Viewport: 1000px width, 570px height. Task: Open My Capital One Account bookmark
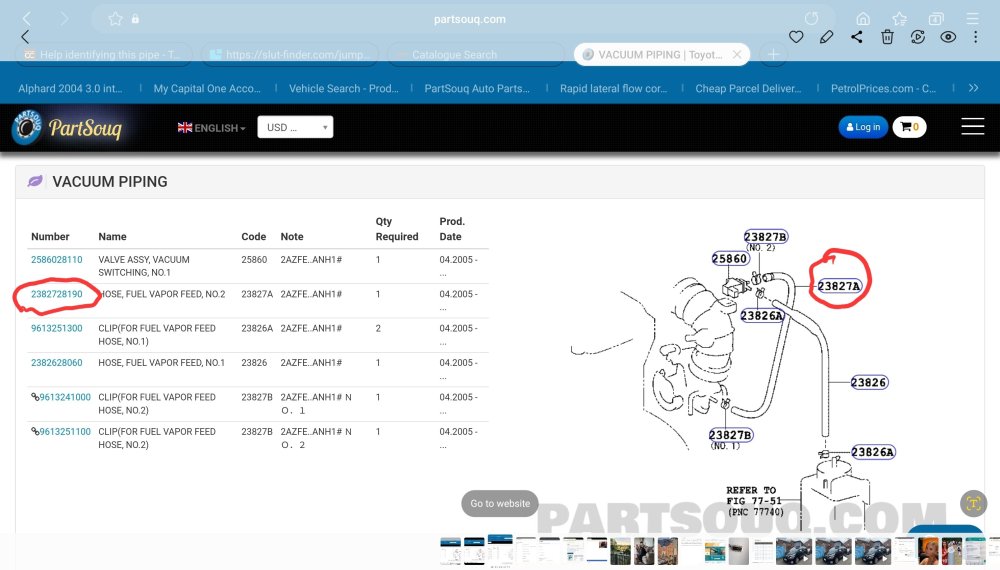[x=207, y=89]
